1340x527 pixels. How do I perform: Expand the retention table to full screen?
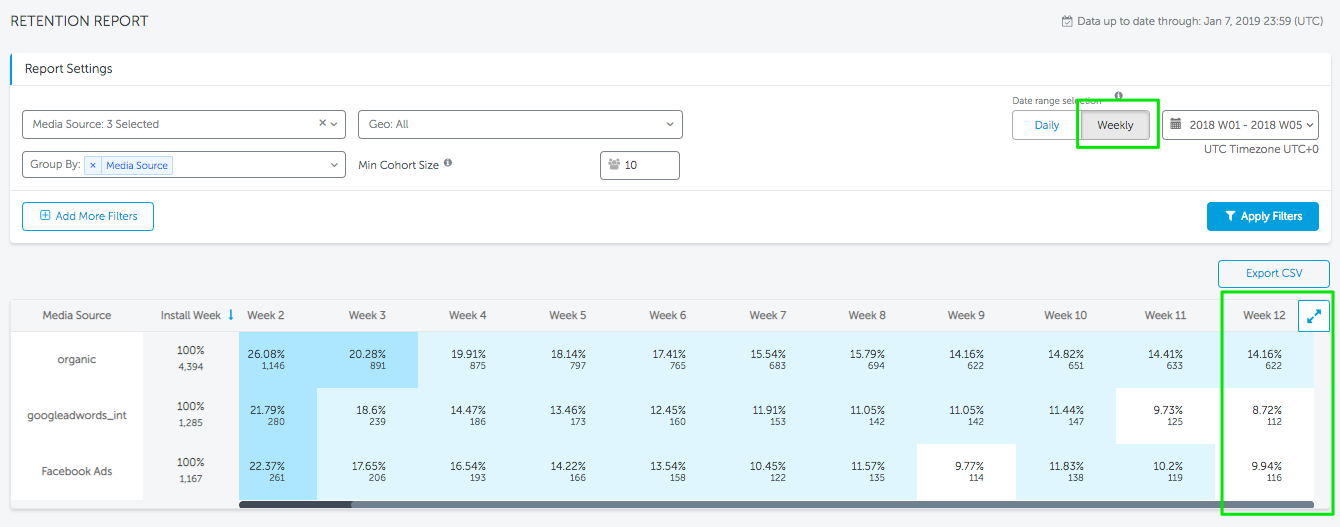(1313, 316)
